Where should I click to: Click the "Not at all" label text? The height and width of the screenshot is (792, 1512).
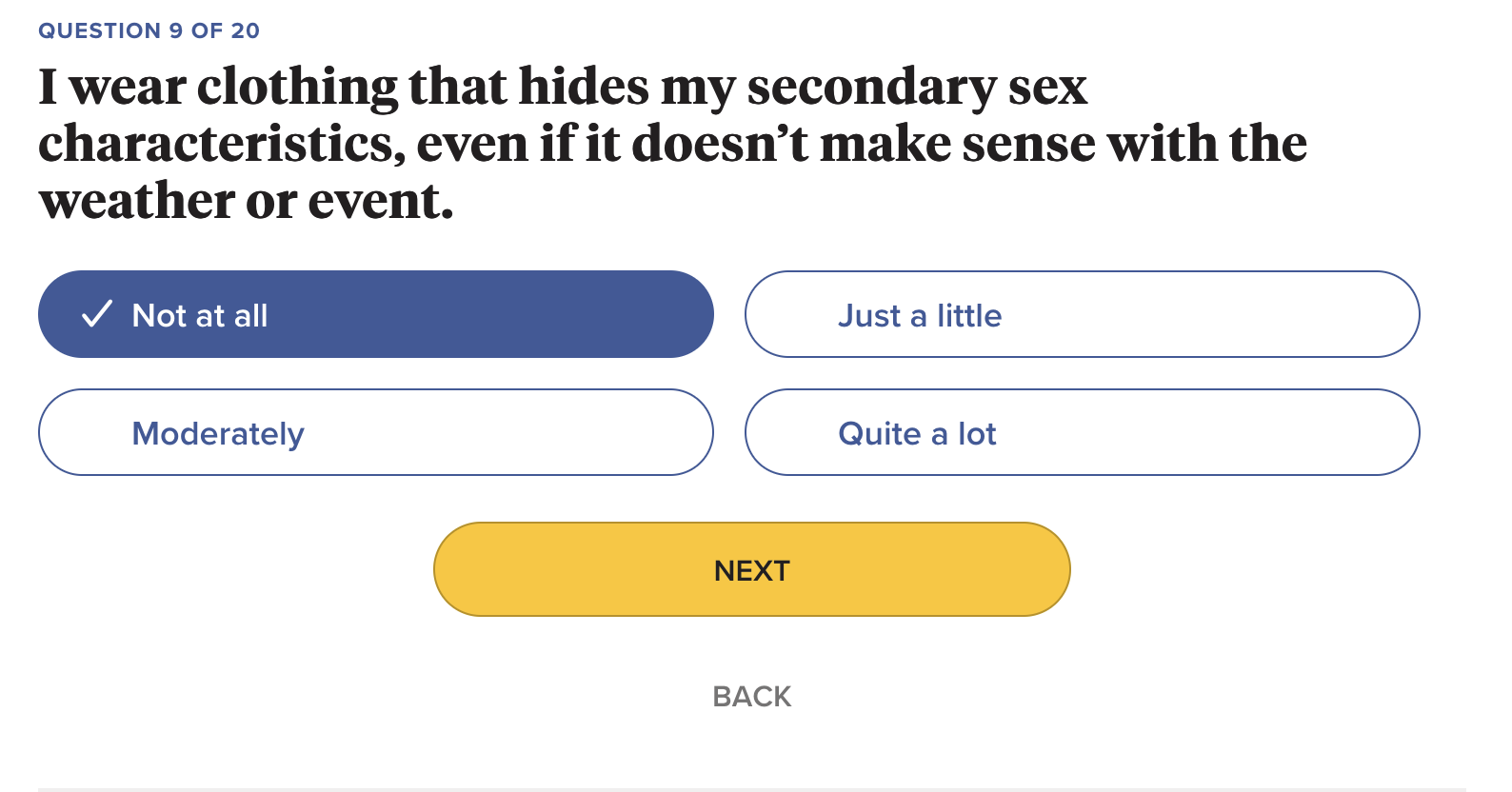pyautogui.click(x=200, y=316)
